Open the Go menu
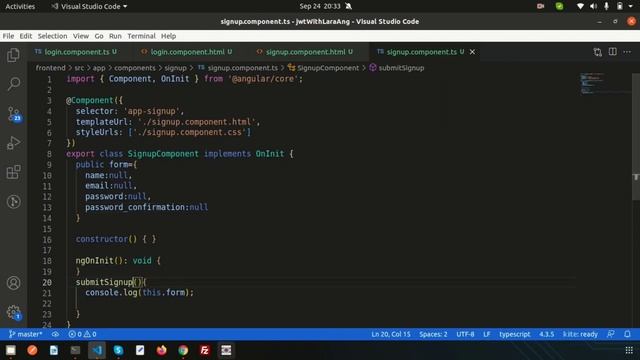 coord(99,36)
